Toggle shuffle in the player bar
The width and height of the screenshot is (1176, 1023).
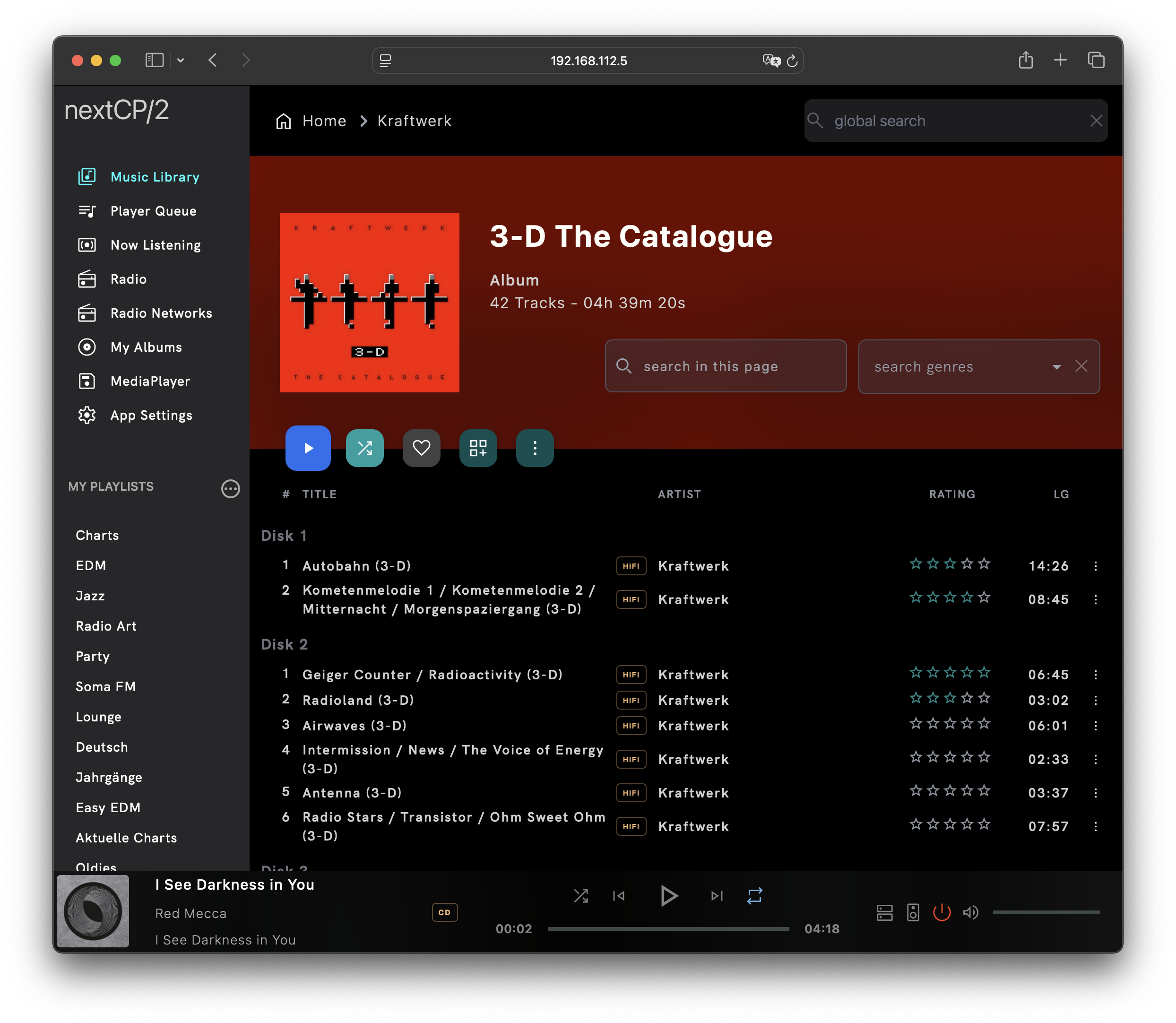(580, 896)
